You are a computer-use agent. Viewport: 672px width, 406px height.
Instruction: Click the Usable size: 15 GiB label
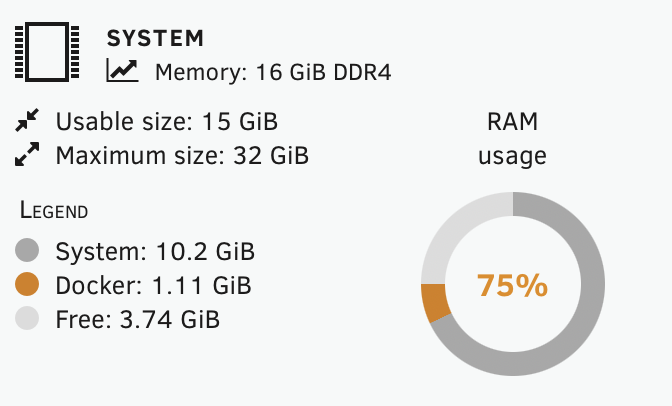pyautogui.click(x=167, y=121)
